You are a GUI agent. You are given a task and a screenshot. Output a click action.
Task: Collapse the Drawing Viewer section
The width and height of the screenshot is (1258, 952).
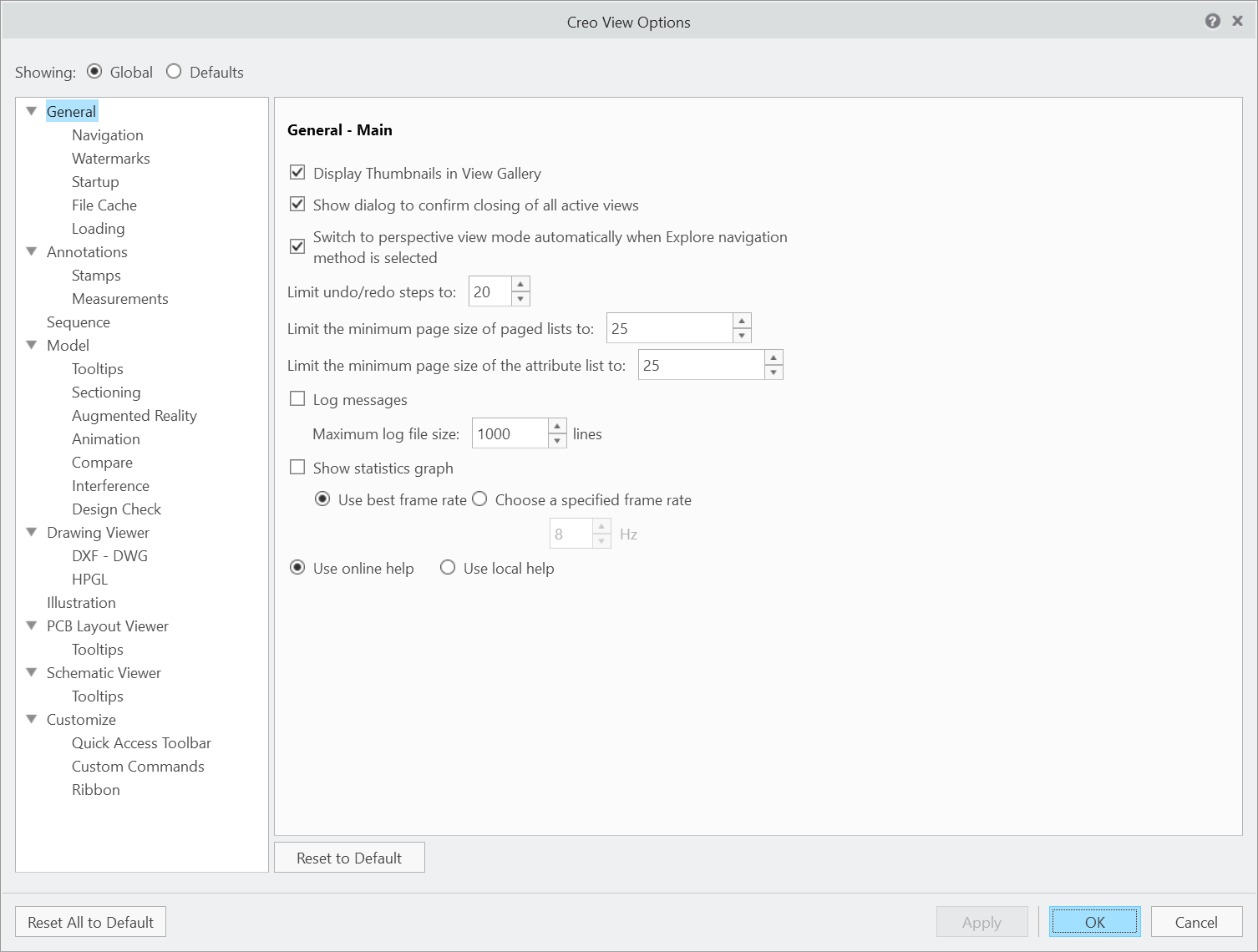pyautogui.click(x=32, y=532)
